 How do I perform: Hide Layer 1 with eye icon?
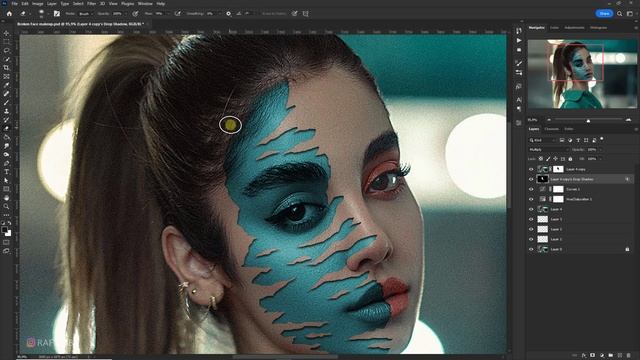531,239
